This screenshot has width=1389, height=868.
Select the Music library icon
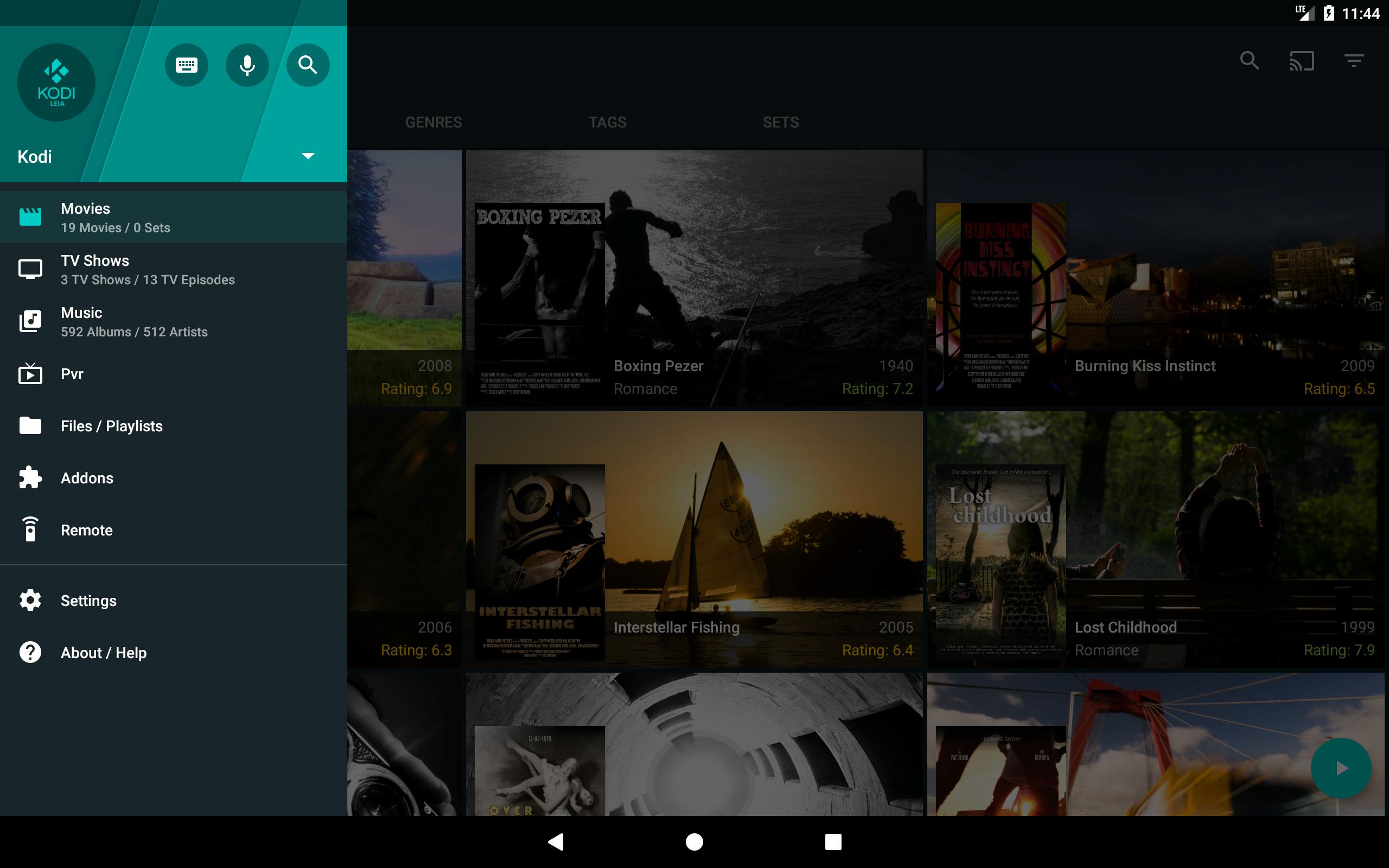click(30, 321)
